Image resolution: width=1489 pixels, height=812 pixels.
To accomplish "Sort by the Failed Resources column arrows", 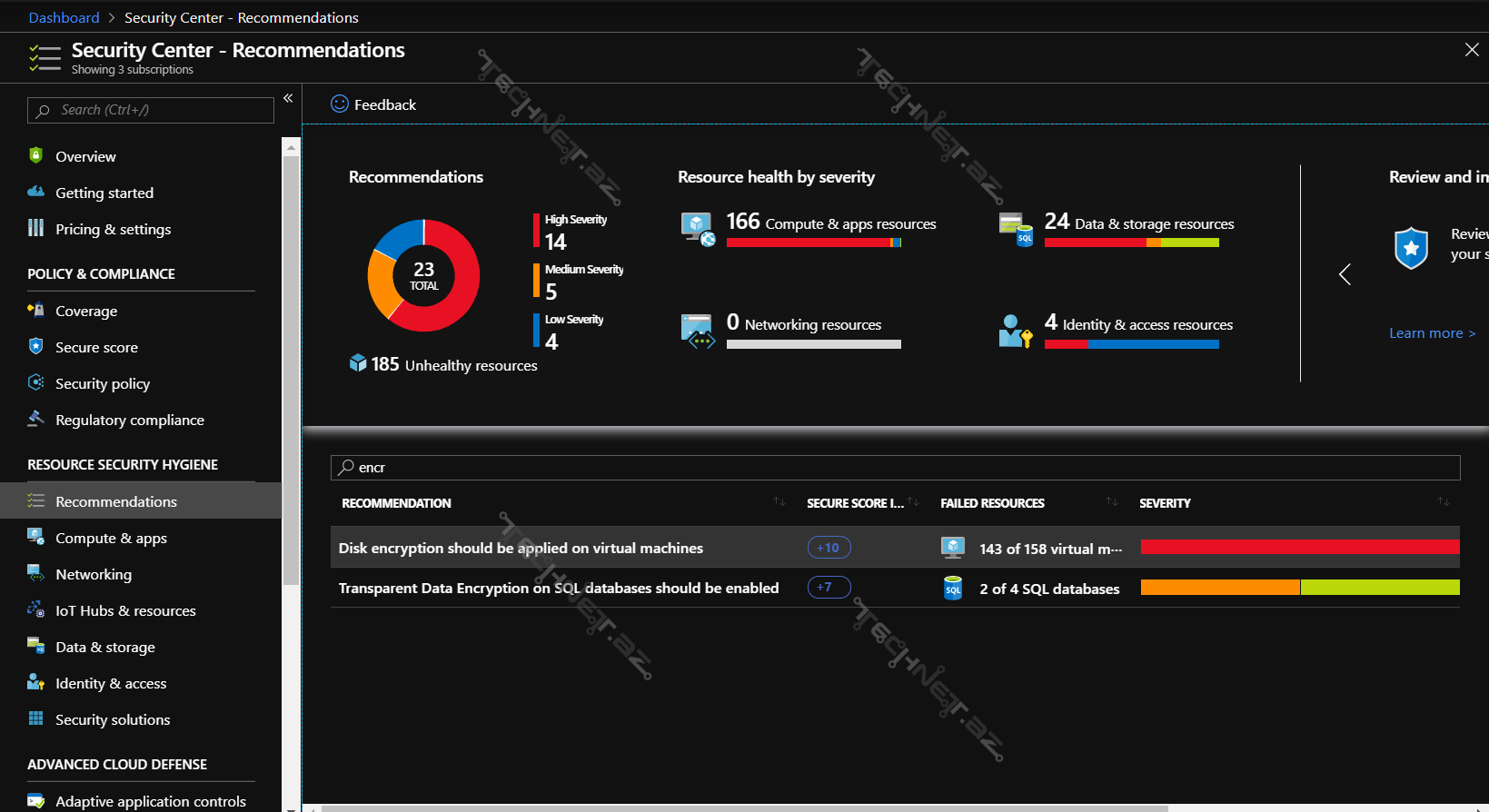I will [1112, 502].
